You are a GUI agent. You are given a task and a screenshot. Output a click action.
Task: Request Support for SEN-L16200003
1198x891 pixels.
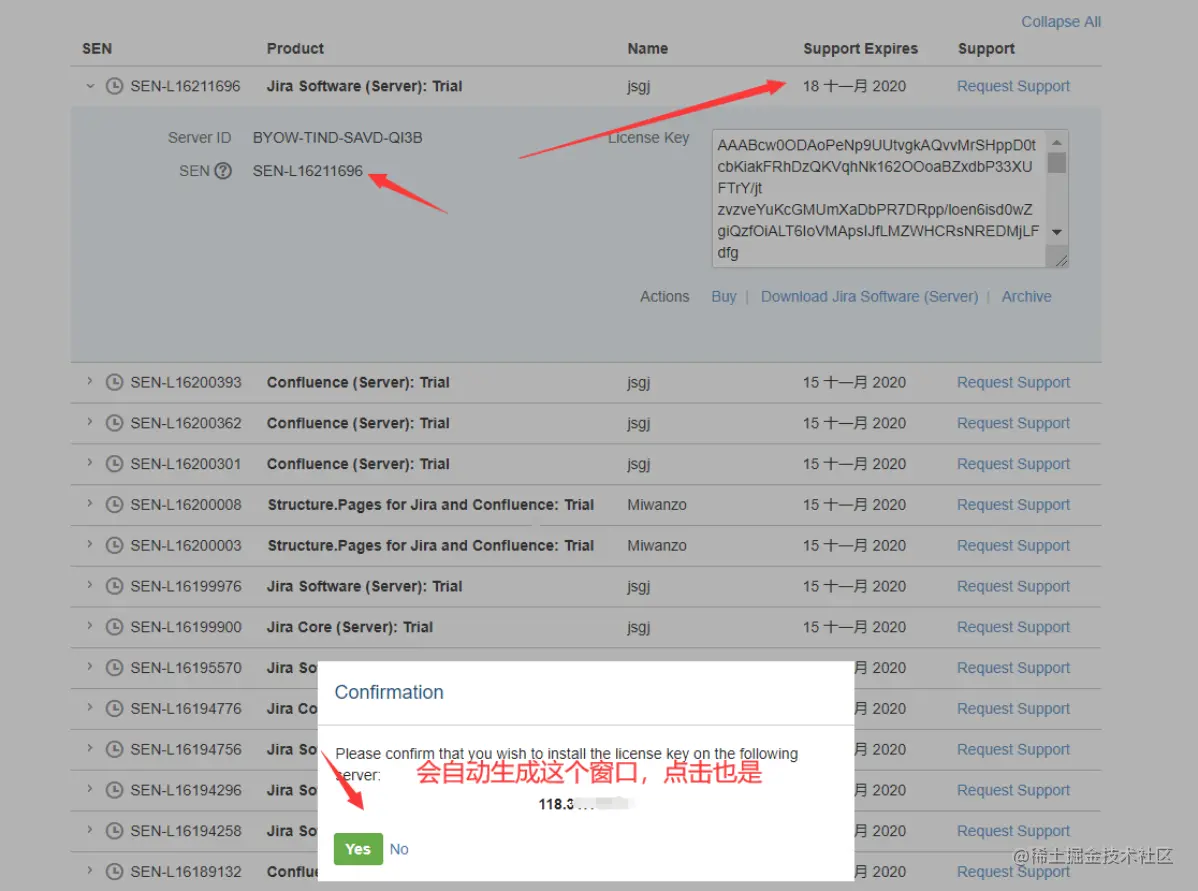[1013, 546]
